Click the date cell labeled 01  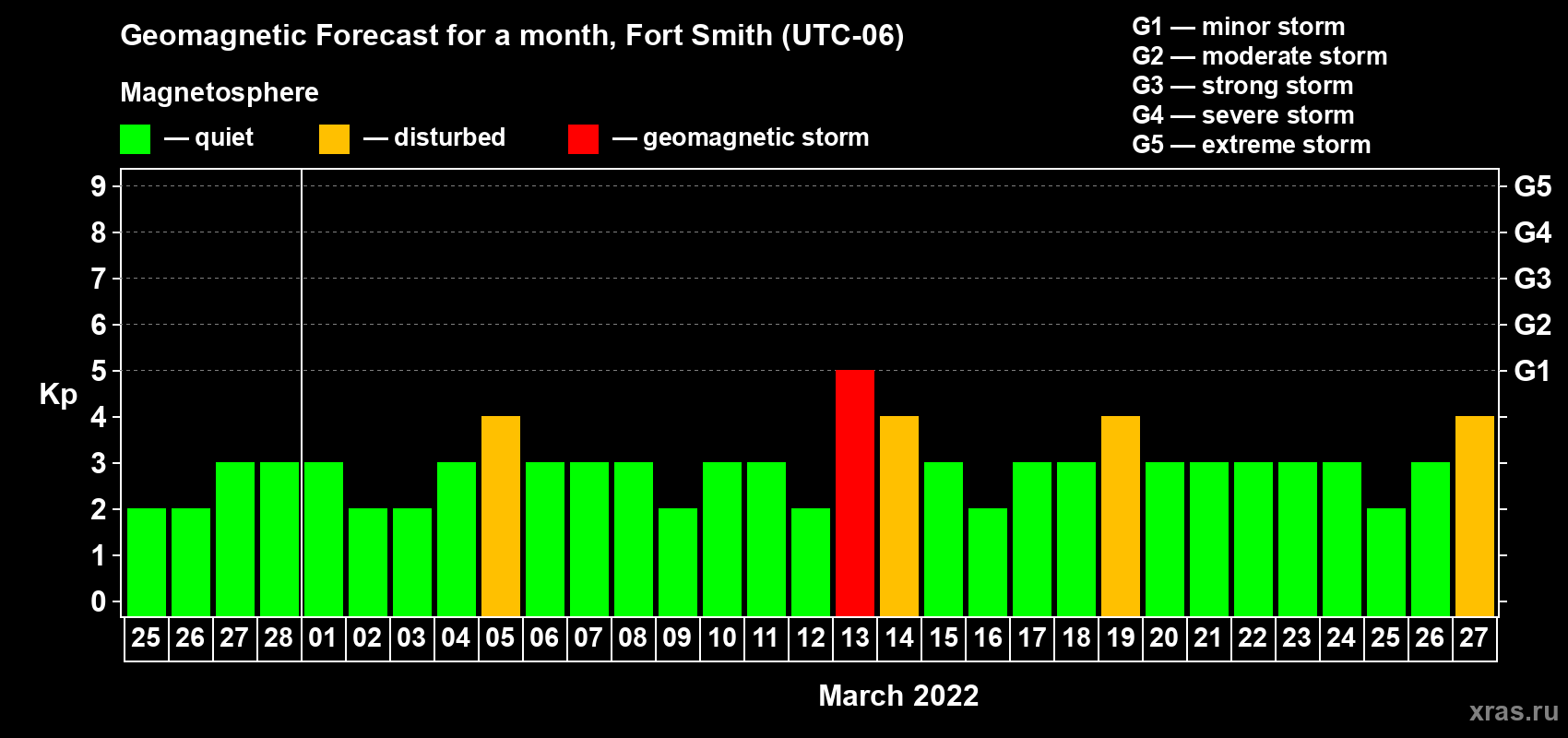(324, 638)
